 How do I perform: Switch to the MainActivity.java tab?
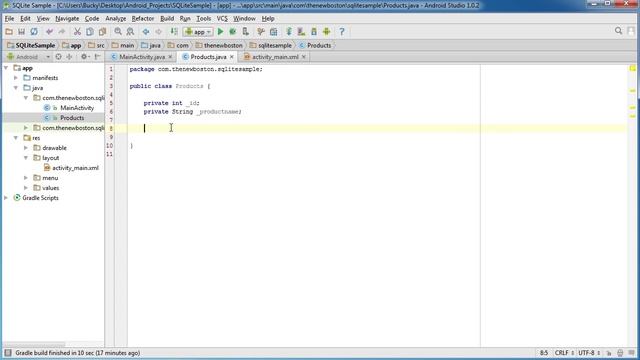[x=142, y=57]
